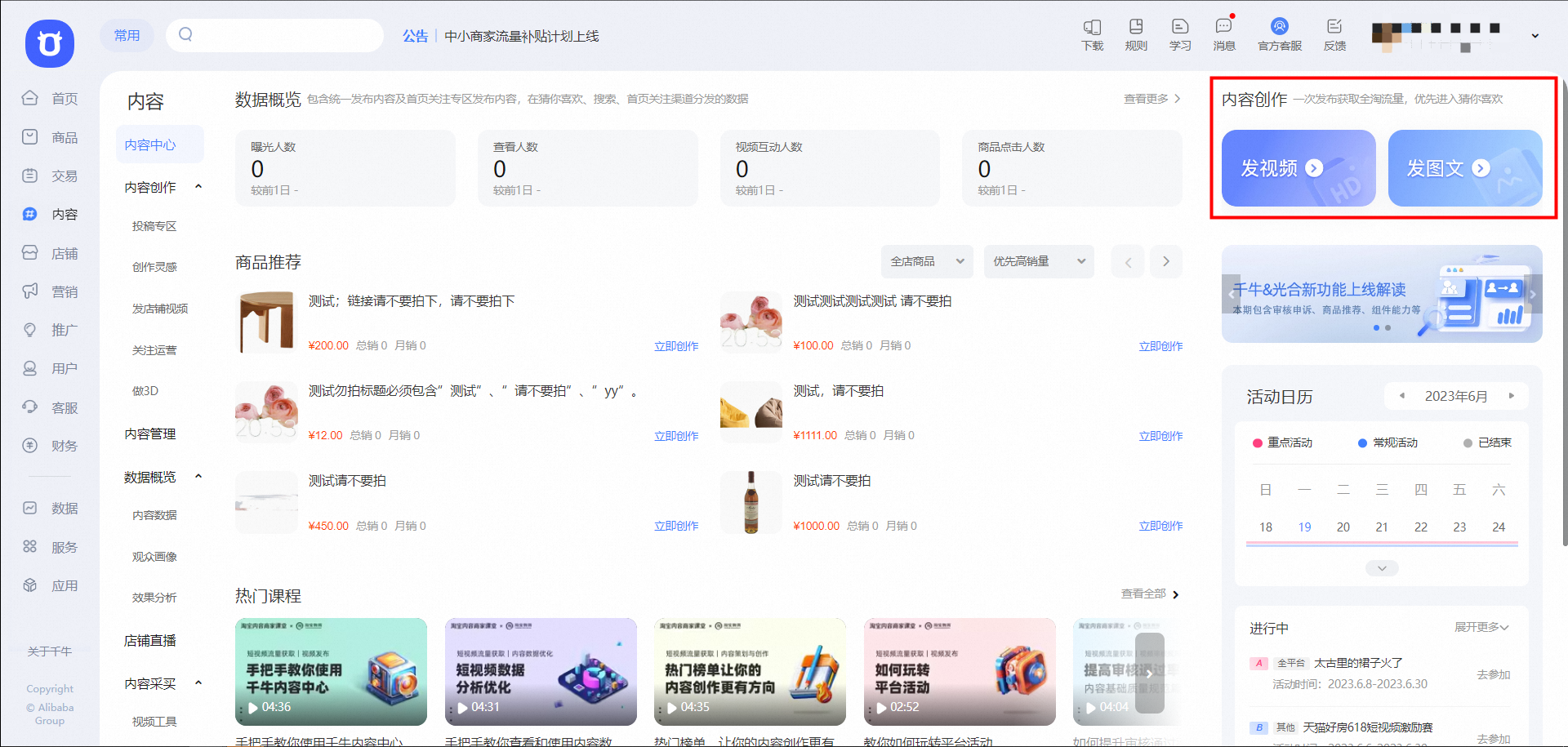Open the 应用 apps cube icon
This screenshot has width=1568, height=747.
point(30,585)
